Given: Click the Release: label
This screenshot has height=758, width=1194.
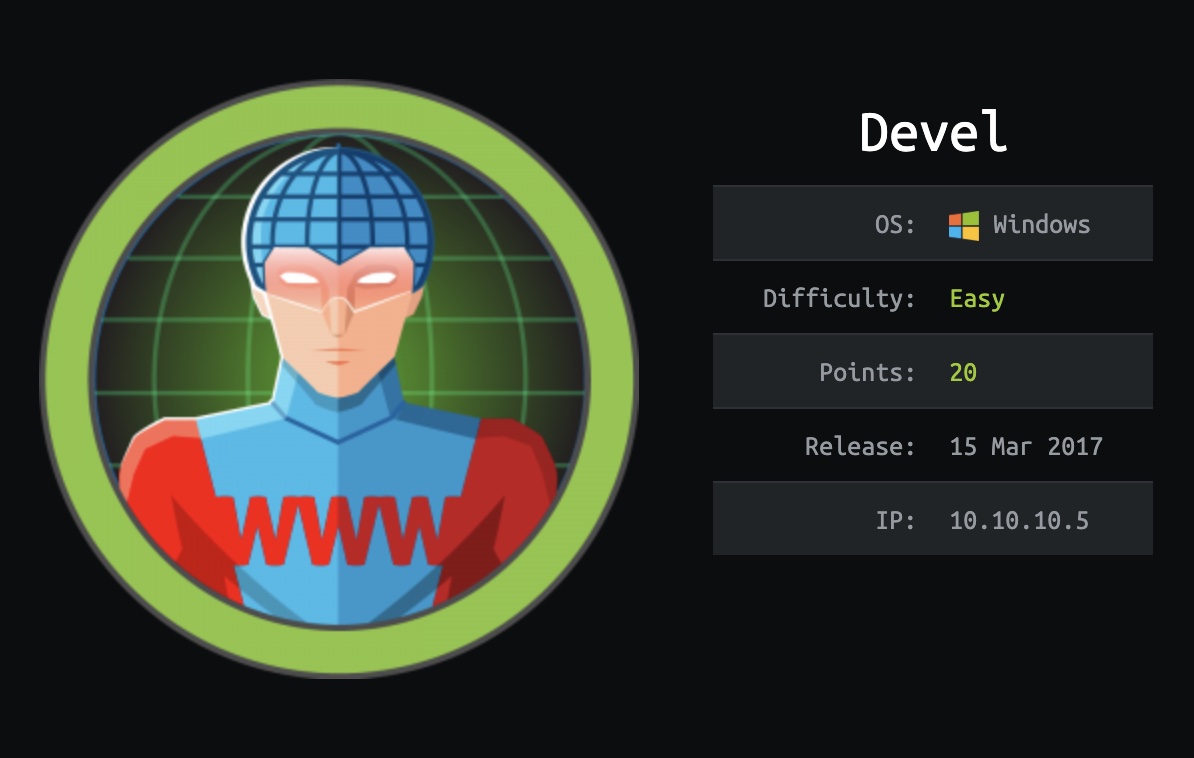Looking at the screenshot, I should 860,446.
